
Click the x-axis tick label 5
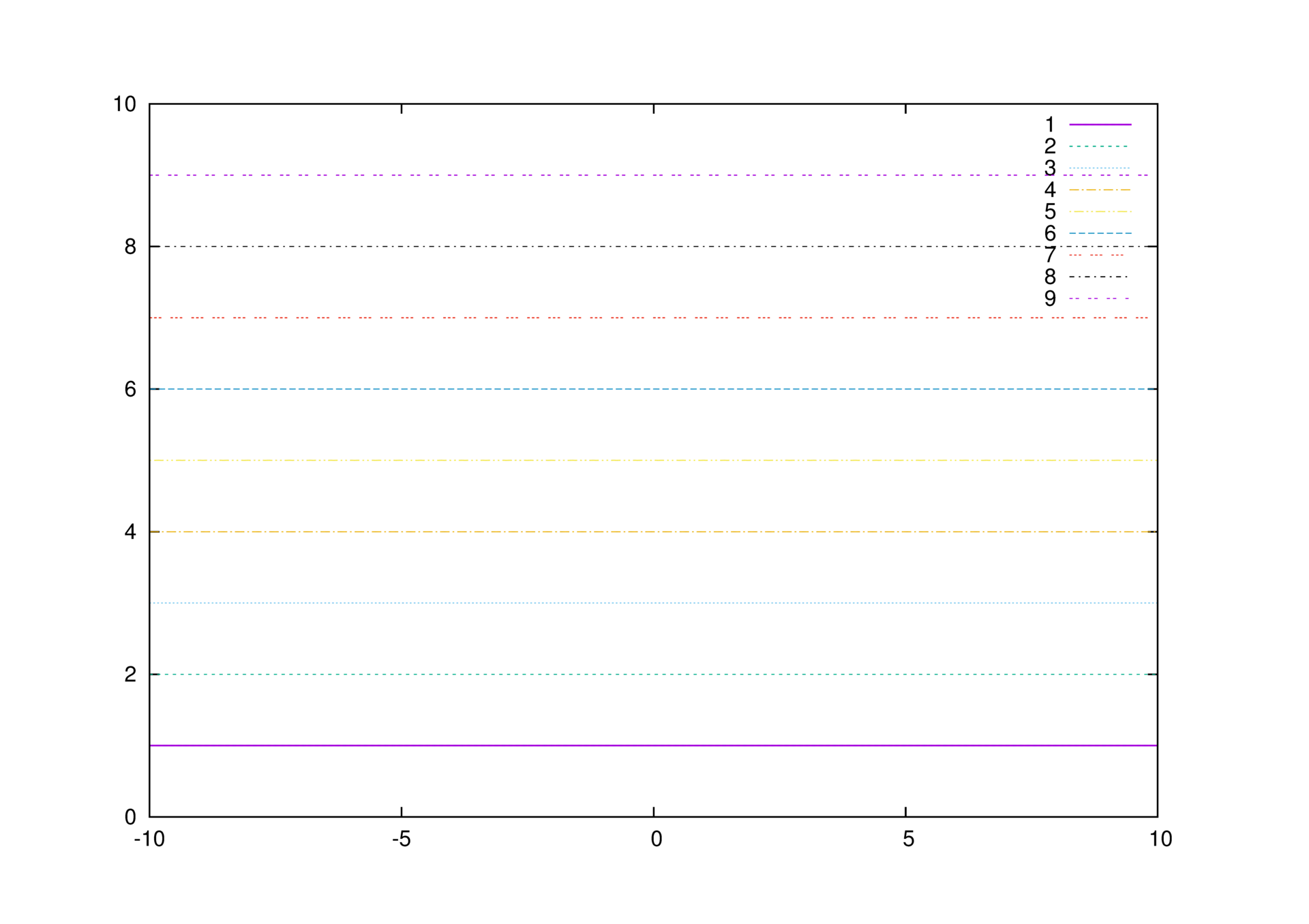[908, 839]
